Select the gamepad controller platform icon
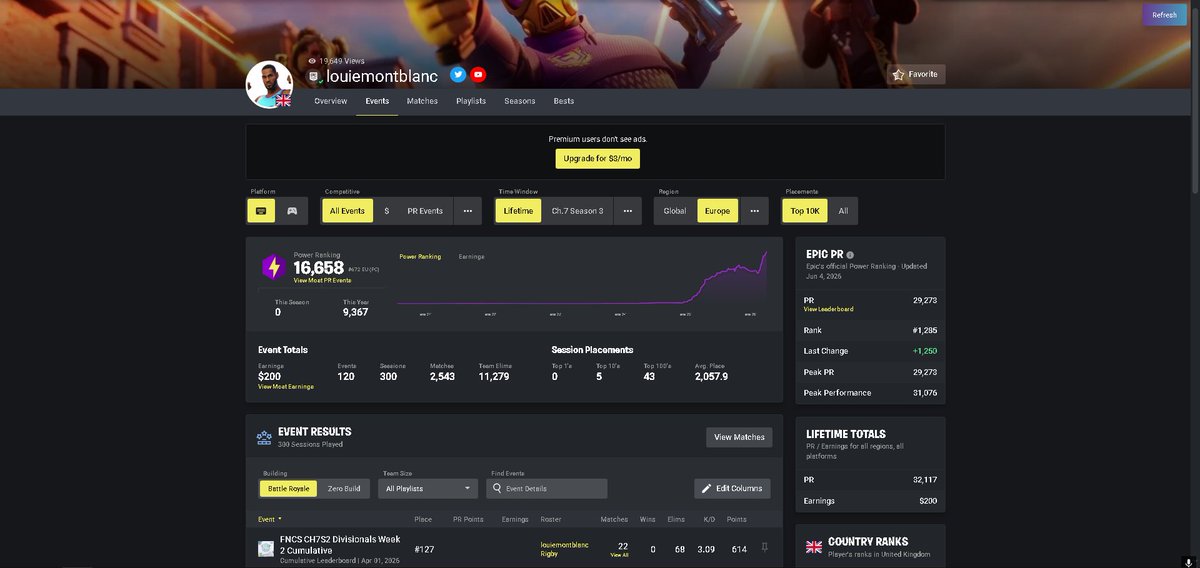1200x568 pixels. pyautogui.click(x=292, y=211)
